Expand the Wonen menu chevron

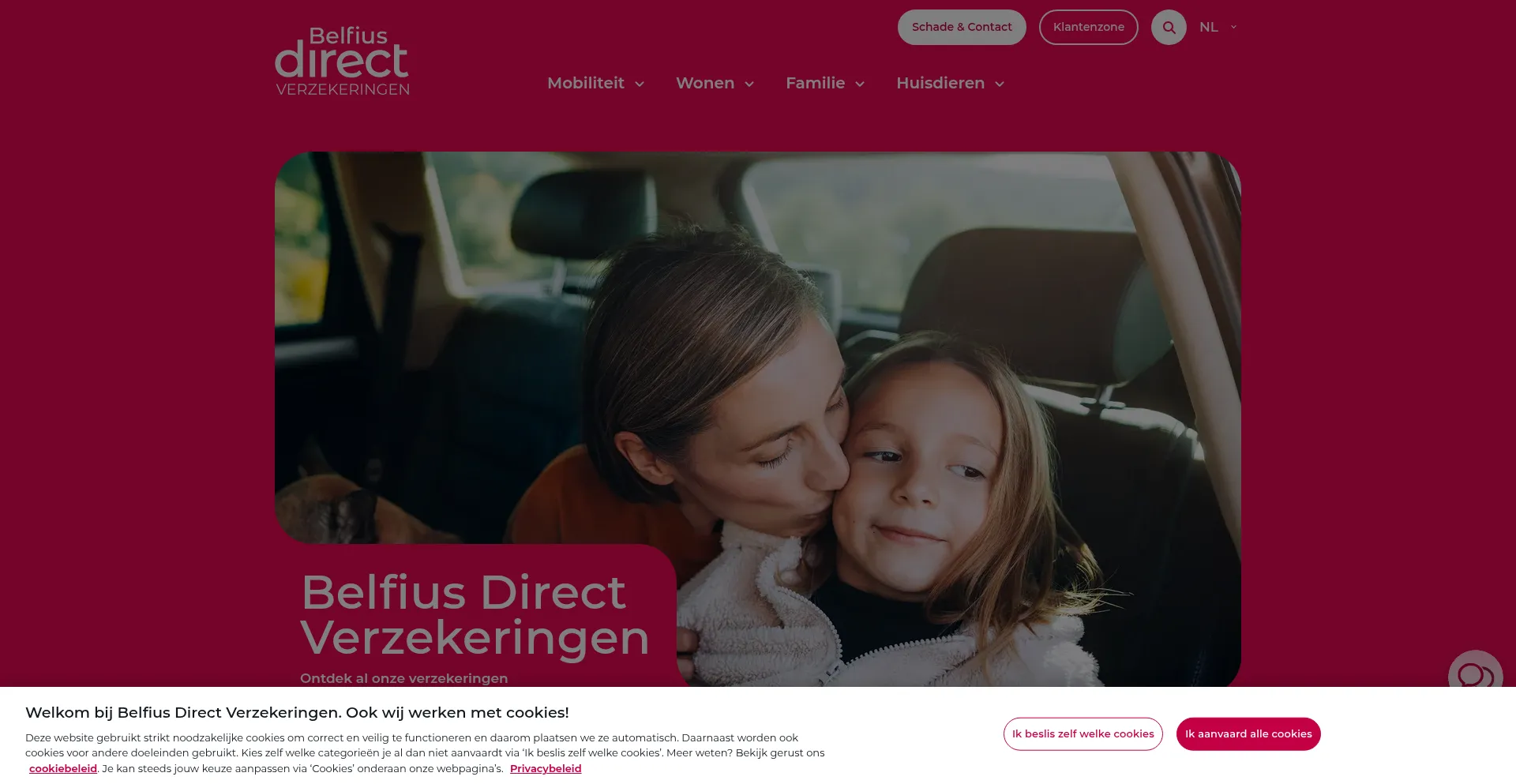click(x=749, y=84)
